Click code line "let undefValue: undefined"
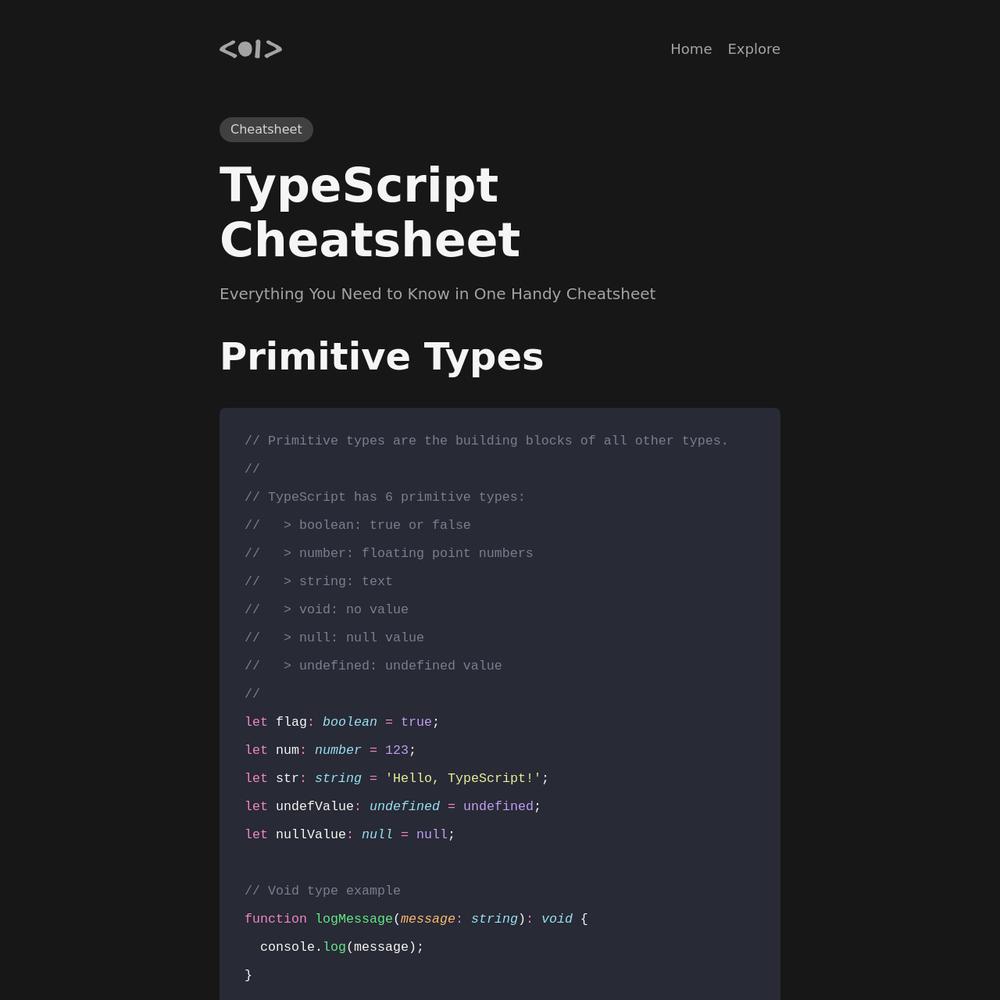1000x1000 pixels. (x=393, y=806)
